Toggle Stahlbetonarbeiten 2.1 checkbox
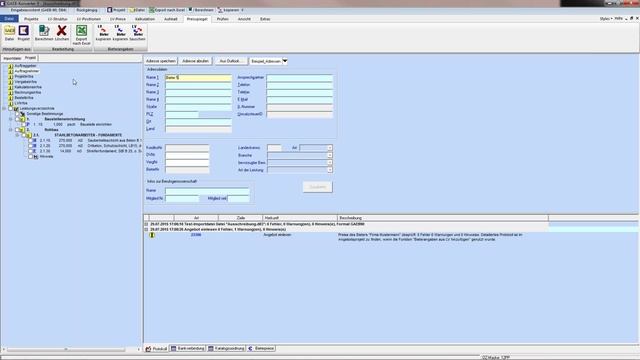640x360 pixels. point(24,135)
